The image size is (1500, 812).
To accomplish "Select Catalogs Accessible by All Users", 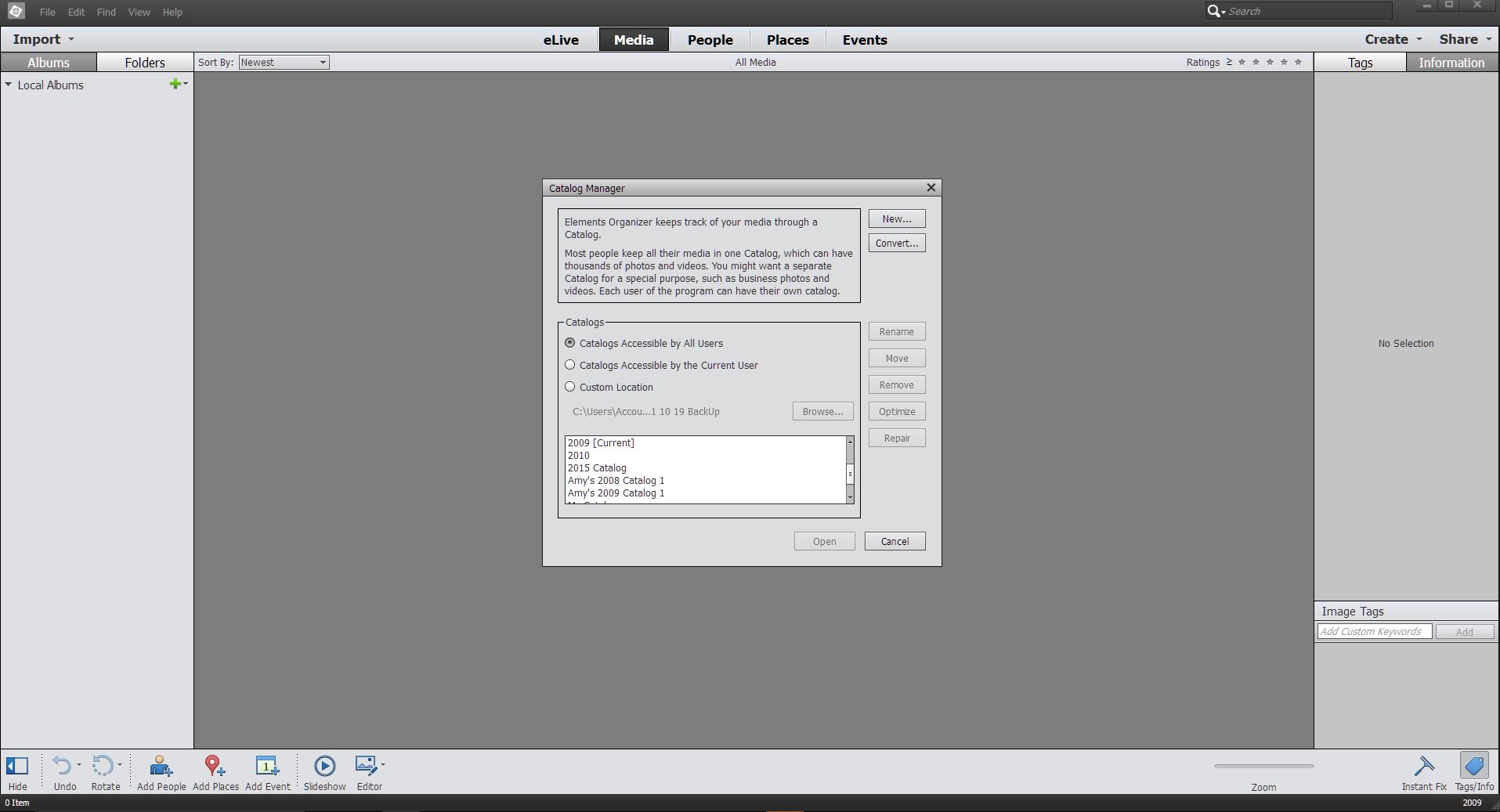I will tap(569, 343).
